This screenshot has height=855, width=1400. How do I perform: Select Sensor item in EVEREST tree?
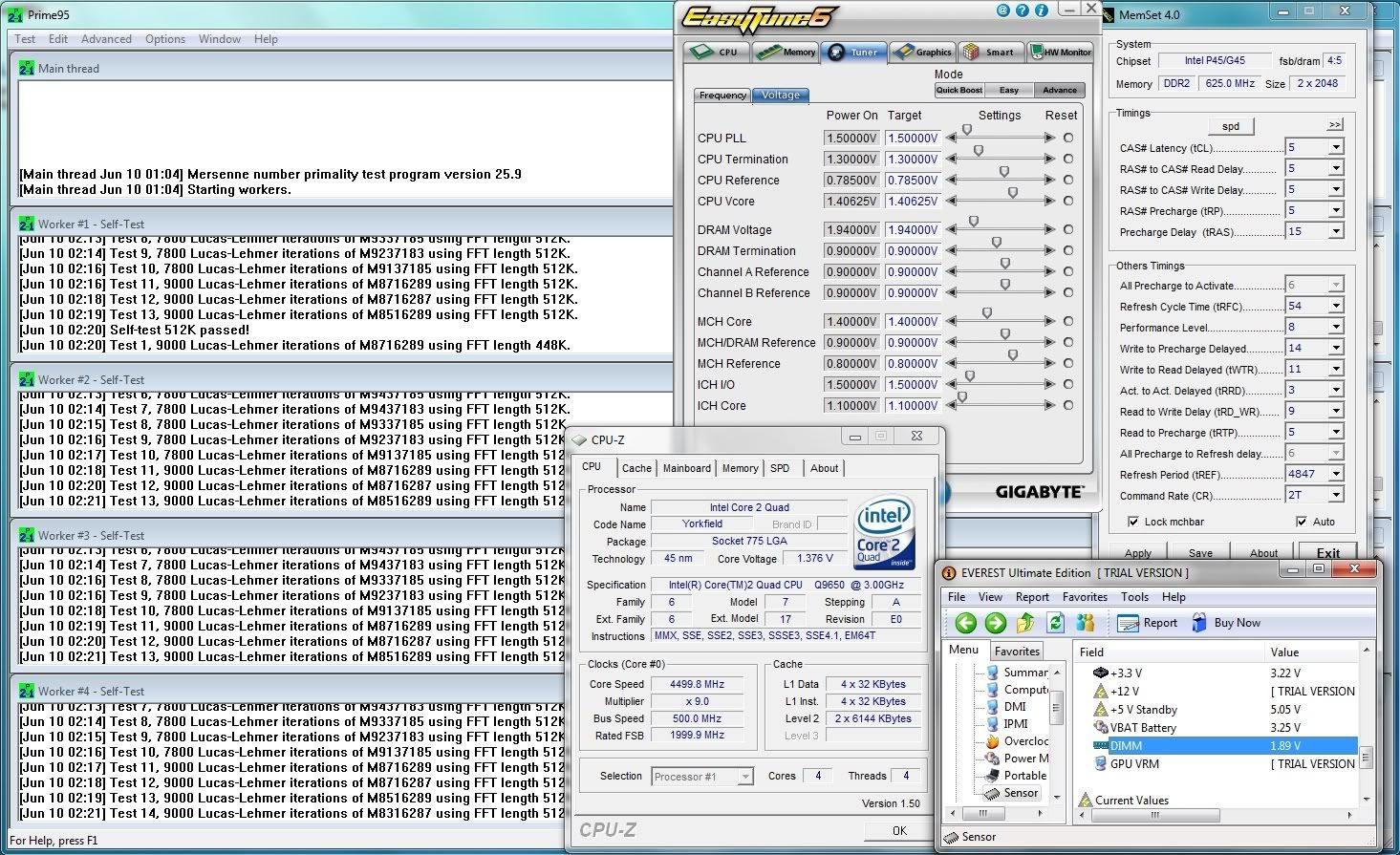[x=1012, y=793]
